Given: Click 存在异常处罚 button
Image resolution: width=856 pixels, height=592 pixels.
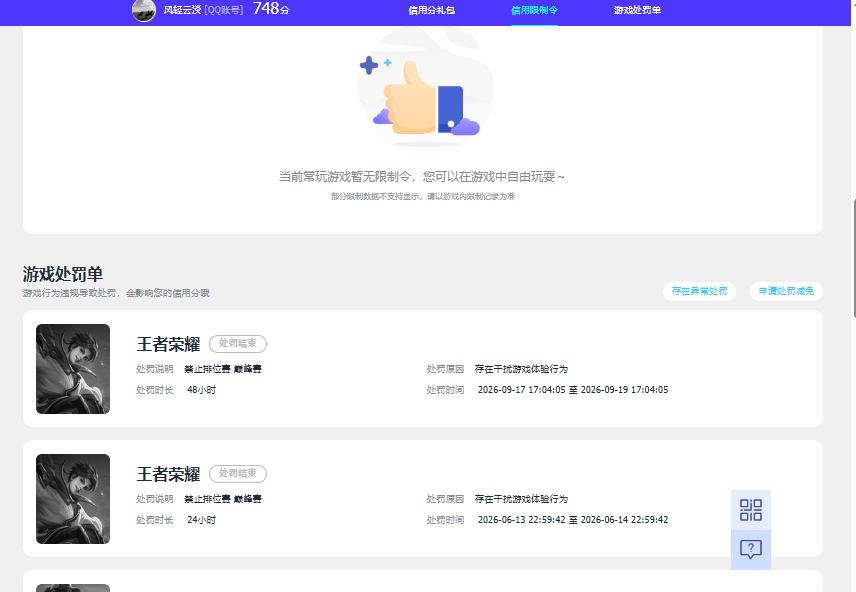Looking at the screenshot, I should (x=699, y=291).
